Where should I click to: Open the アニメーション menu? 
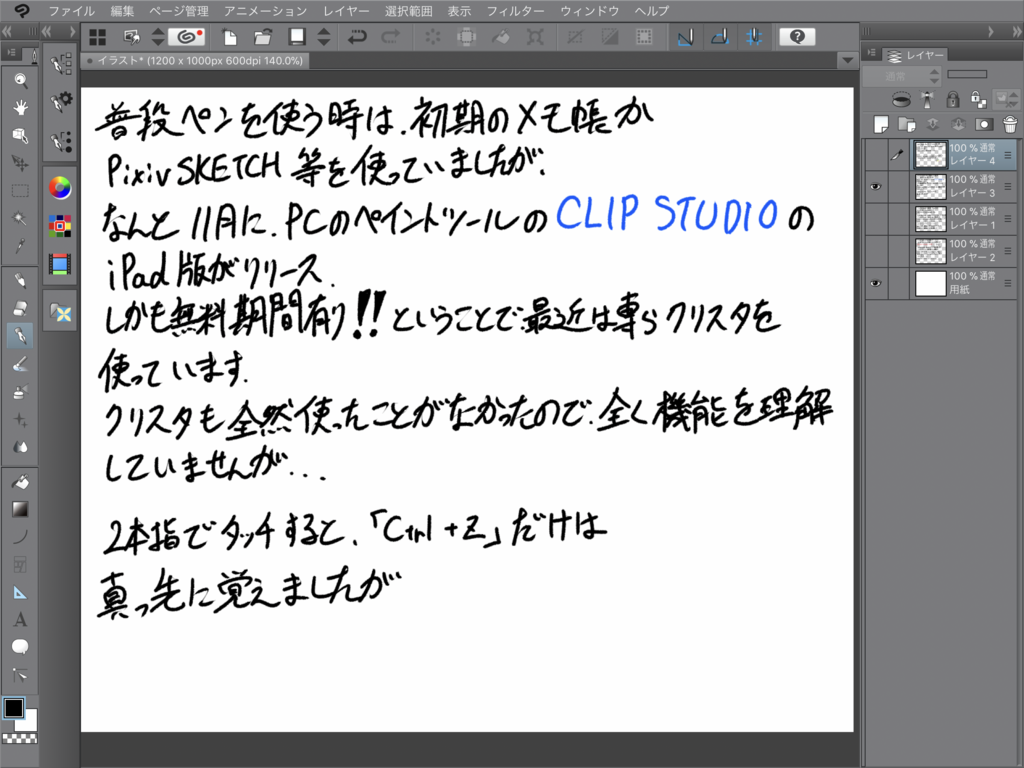(268, 11)
